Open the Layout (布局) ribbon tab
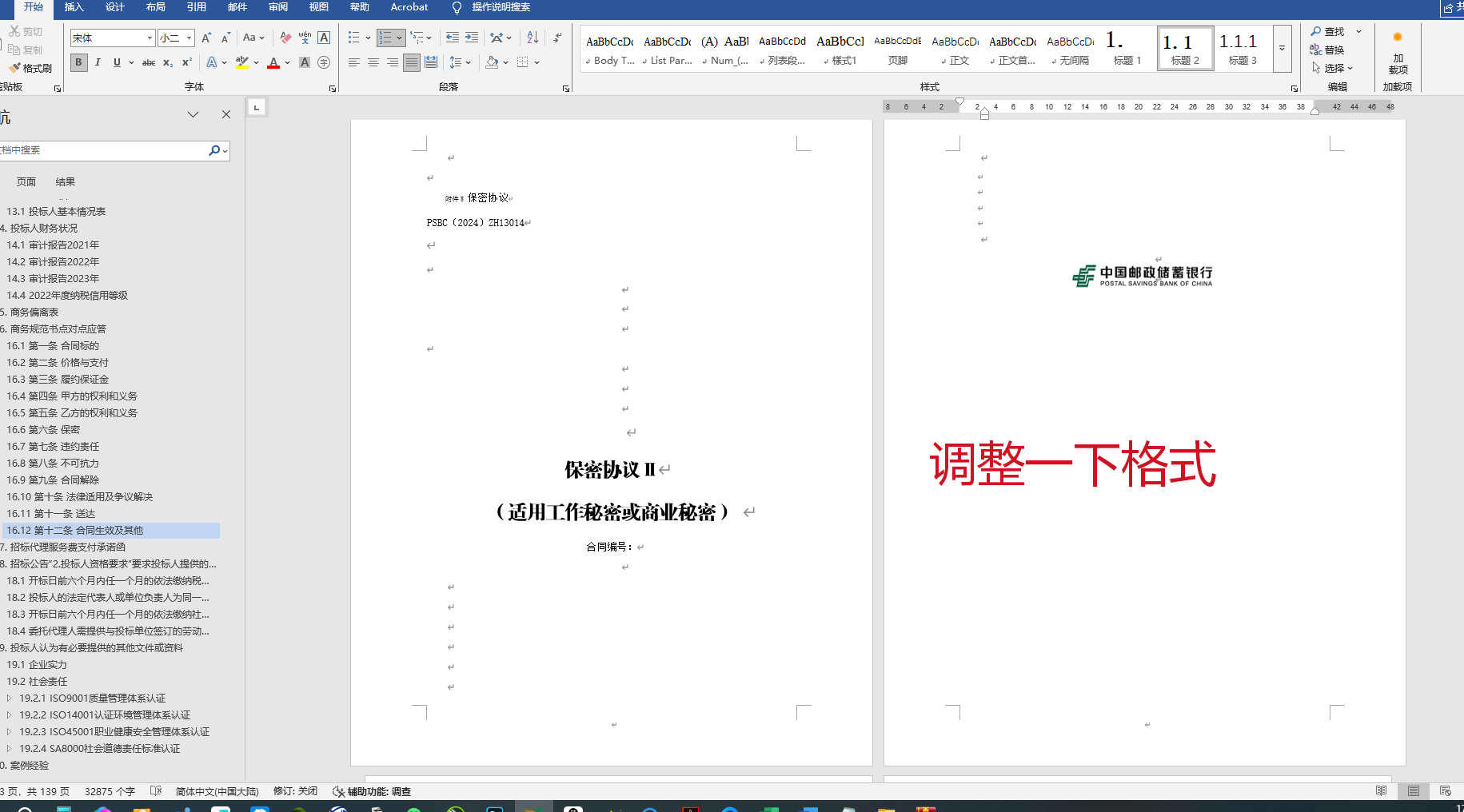This screenshot has width=1464, height=812. (x=155, y=7)
